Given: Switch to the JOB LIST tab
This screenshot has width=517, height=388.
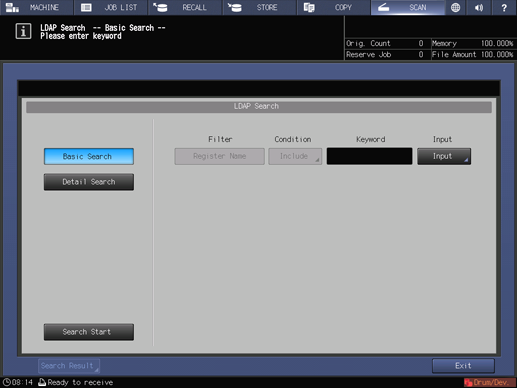Looking at the screenshot, I should tap(111, 7).
